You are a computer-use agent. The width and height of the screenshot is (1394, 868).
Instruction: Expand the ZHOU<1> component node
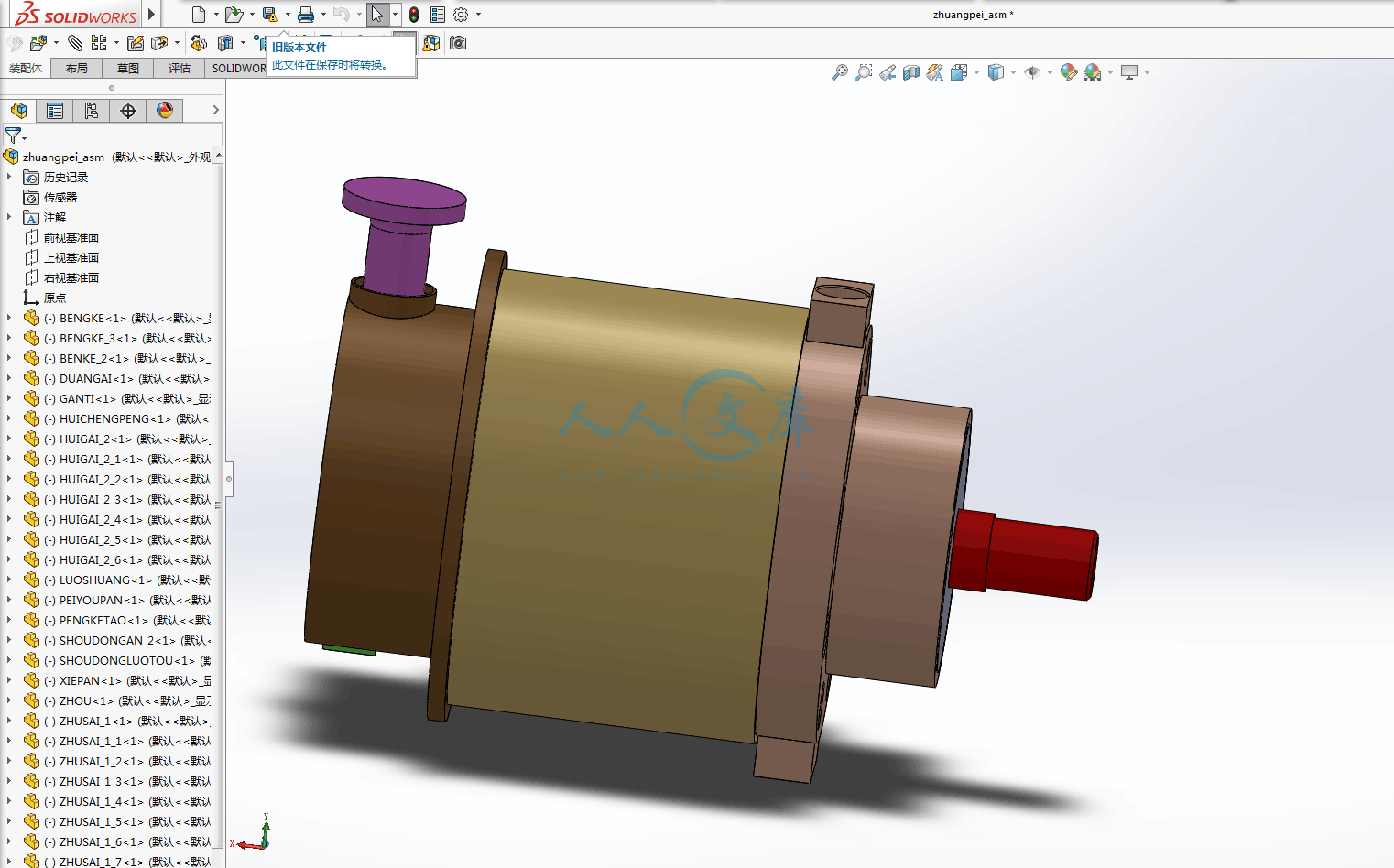pyautogui.click(x=9, y=700)
